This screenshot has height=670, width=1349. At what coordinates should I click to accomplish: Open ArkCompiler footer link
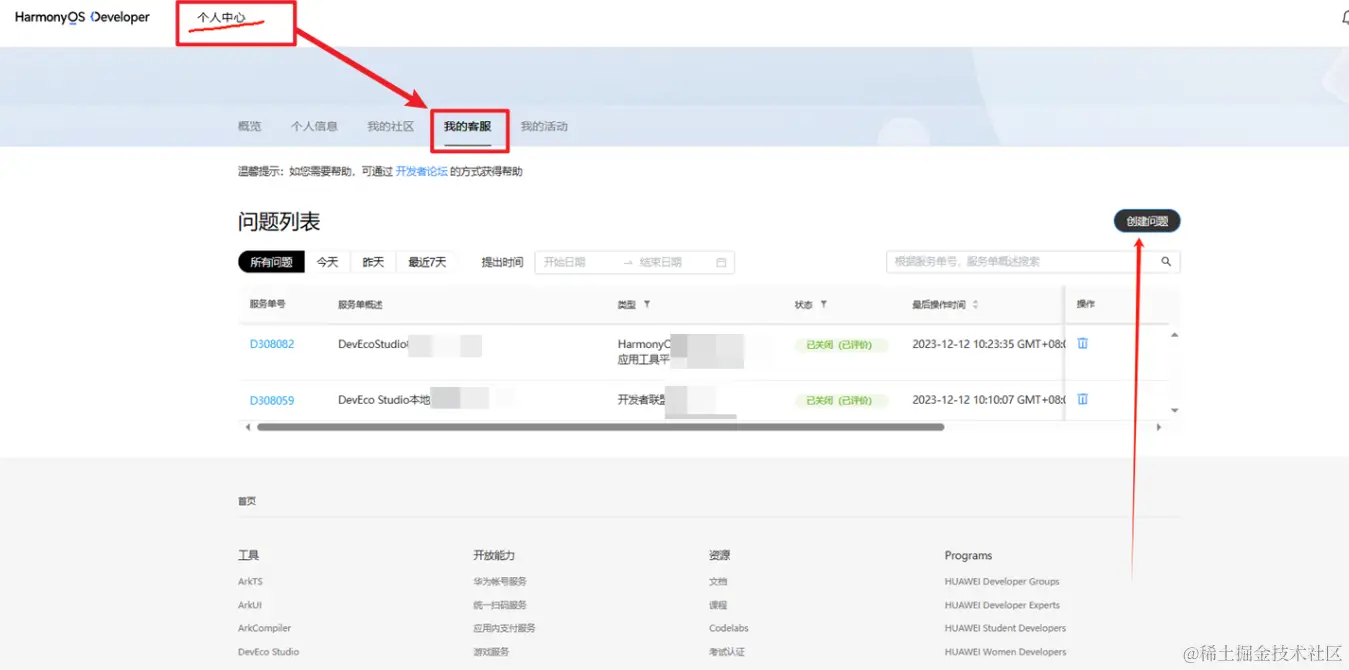(264, 628)
